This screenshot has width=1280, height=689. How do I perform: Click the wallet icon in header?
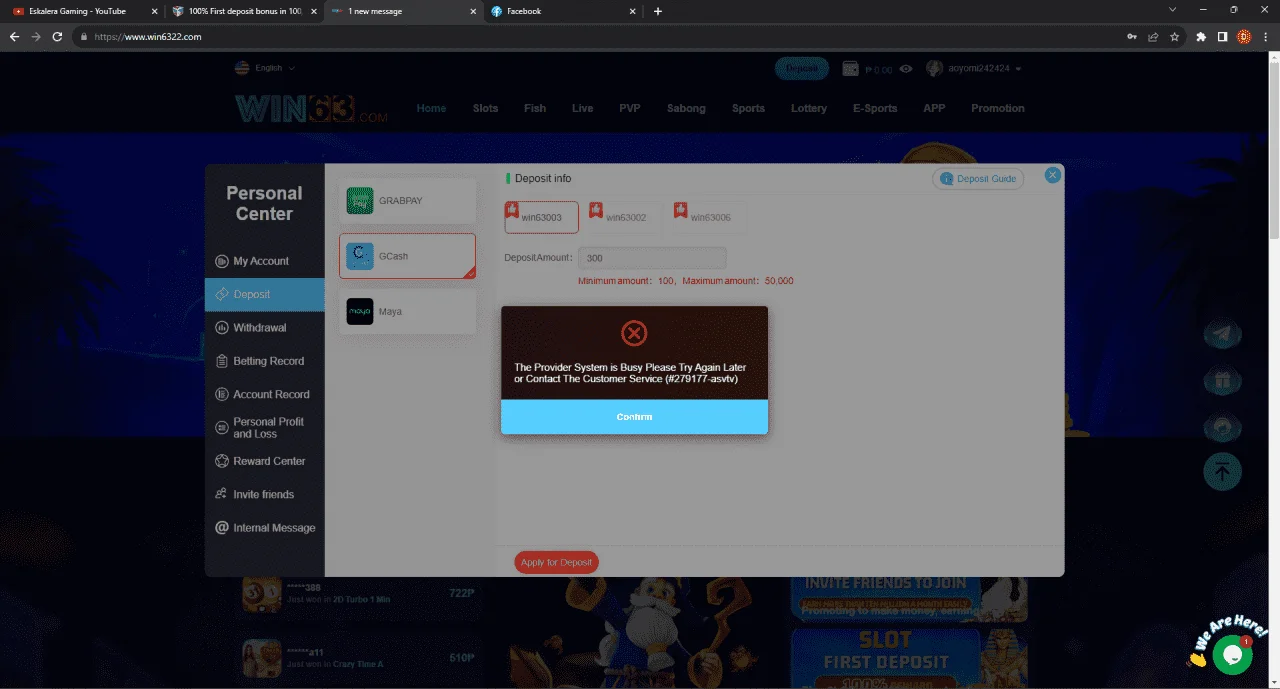[x=851, y=69]
